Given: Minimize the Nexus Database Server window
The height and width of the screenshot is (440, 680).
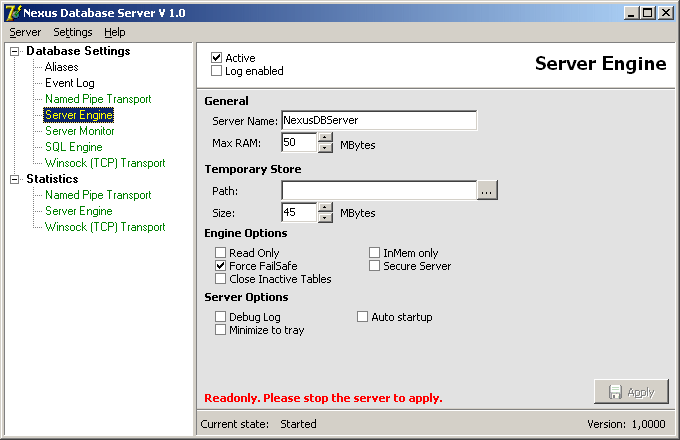Looking at the screenshot, I should point(631,13).
